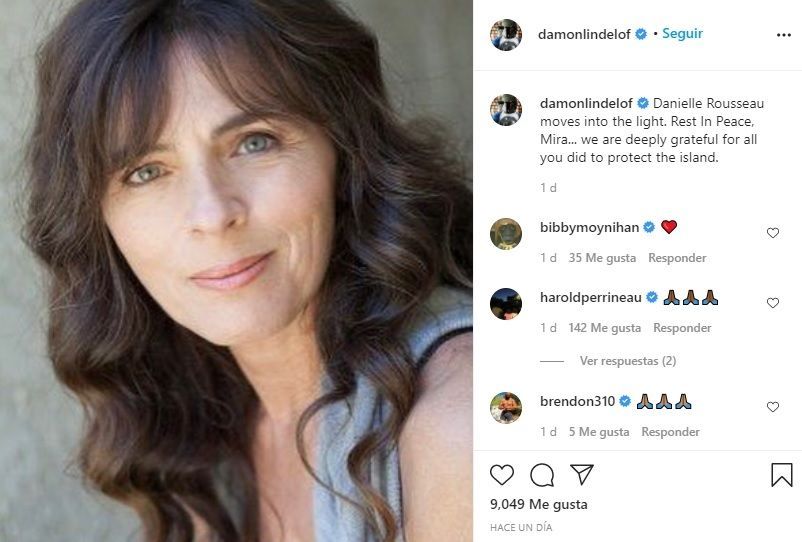Like haroldperrineau's praying hands comment

[772, 303]
